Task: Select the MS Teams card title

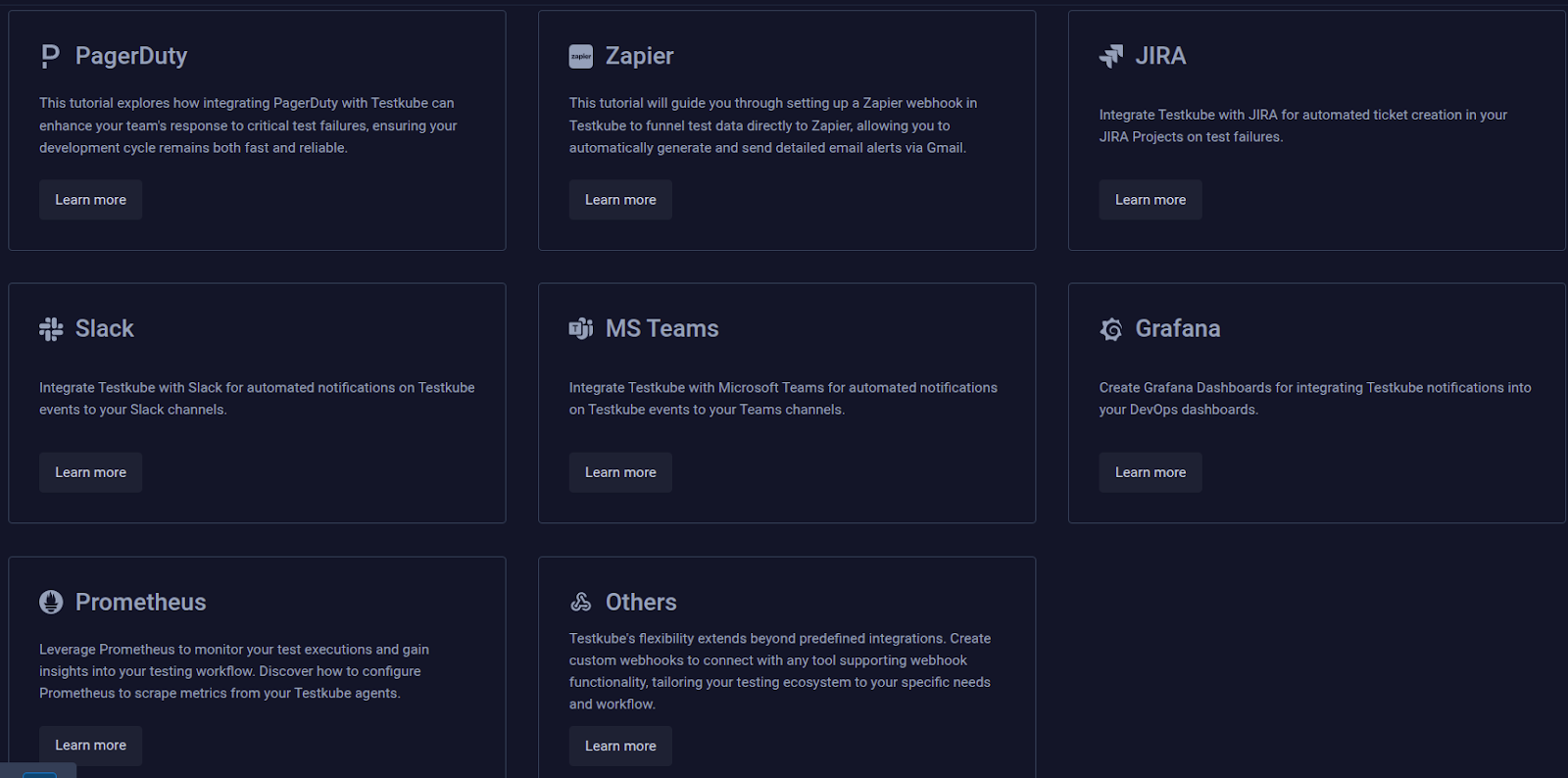Action: point(662,329)
